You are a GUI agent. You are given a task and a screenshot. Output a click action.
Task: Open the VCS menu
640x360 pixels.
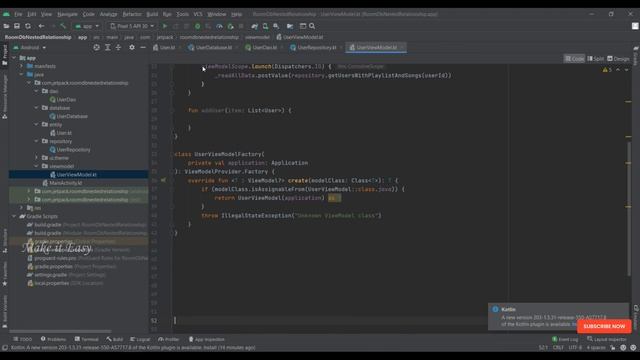(x=198, y=14)
